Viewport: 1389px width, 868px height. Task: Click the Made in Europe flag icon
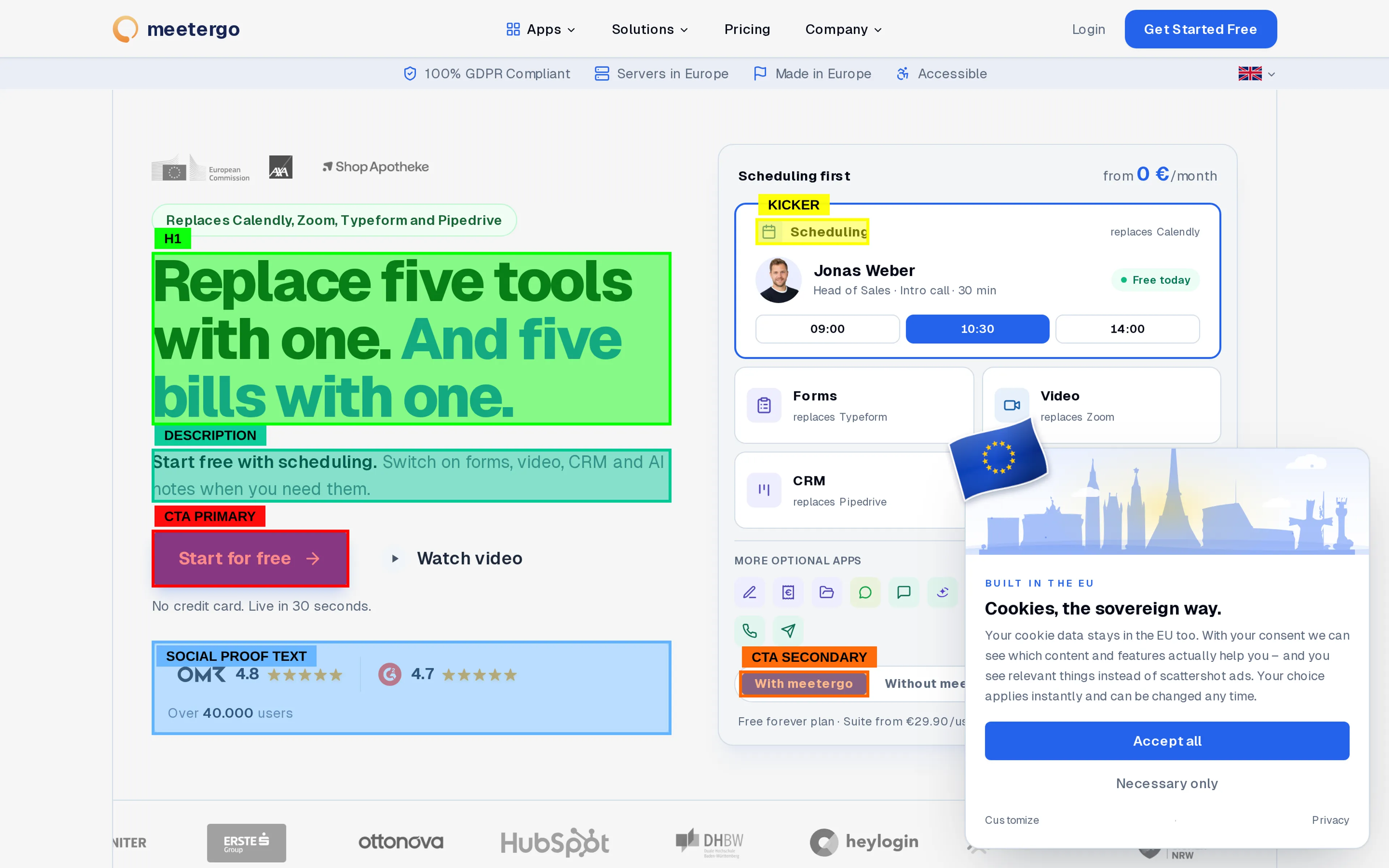(760, 73)
